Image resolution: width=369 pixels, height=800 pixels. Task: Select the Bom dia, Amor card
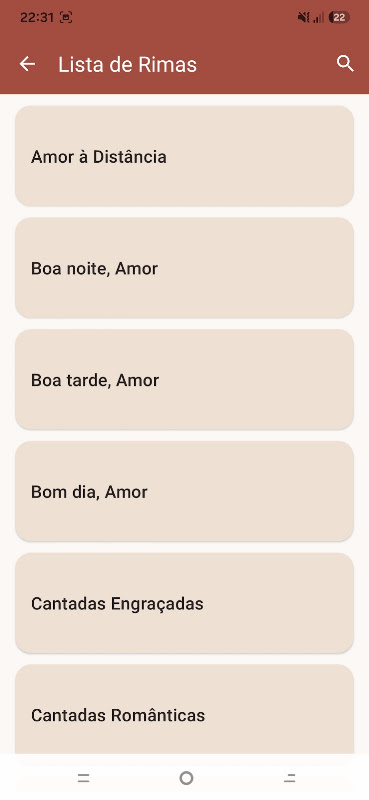(184, 491)
